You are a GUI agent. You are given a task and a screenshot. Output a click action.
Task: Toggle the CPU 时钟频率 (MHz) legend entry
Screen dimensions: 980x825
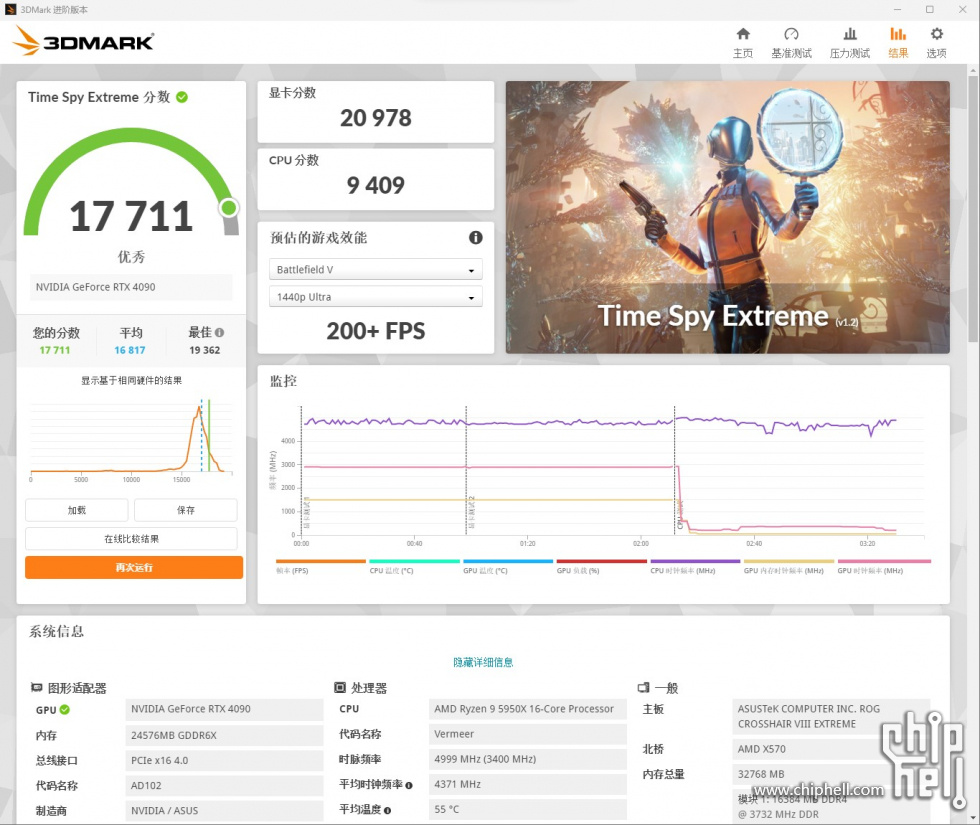click(x=696, y=566)
